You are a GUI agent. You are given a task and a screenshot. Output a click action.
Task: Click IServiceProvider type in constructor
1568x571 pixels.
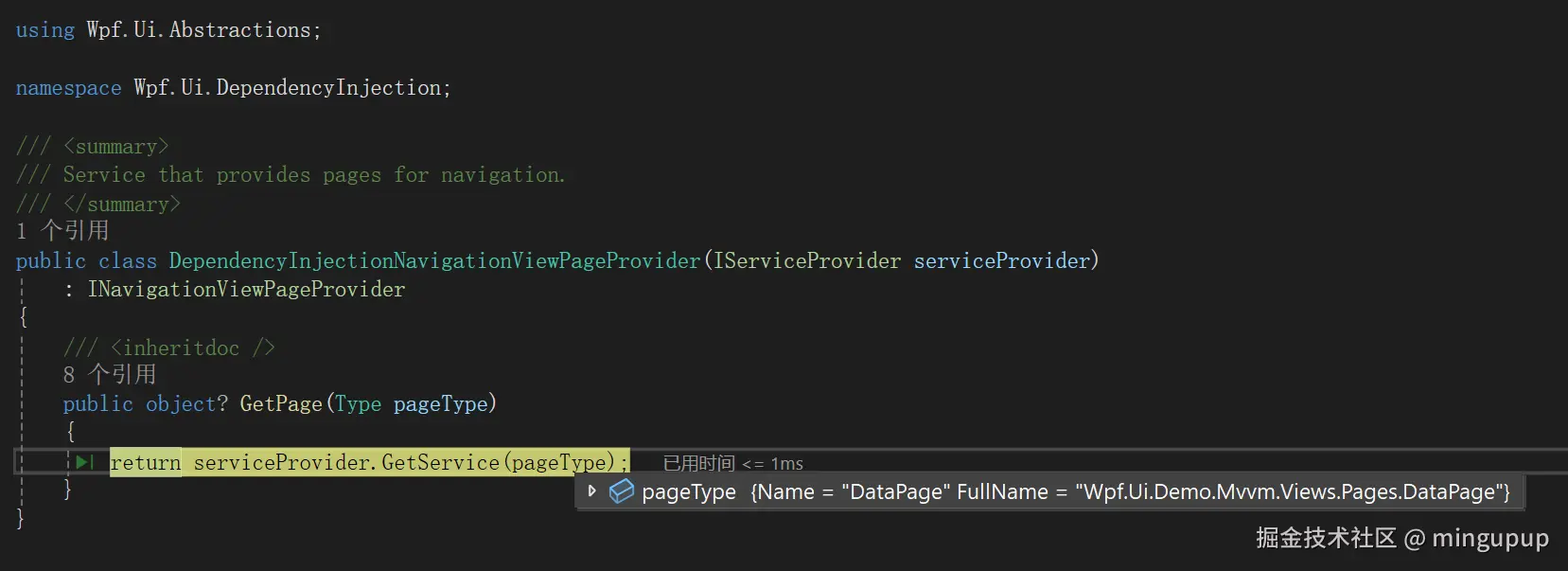point(807,260)
